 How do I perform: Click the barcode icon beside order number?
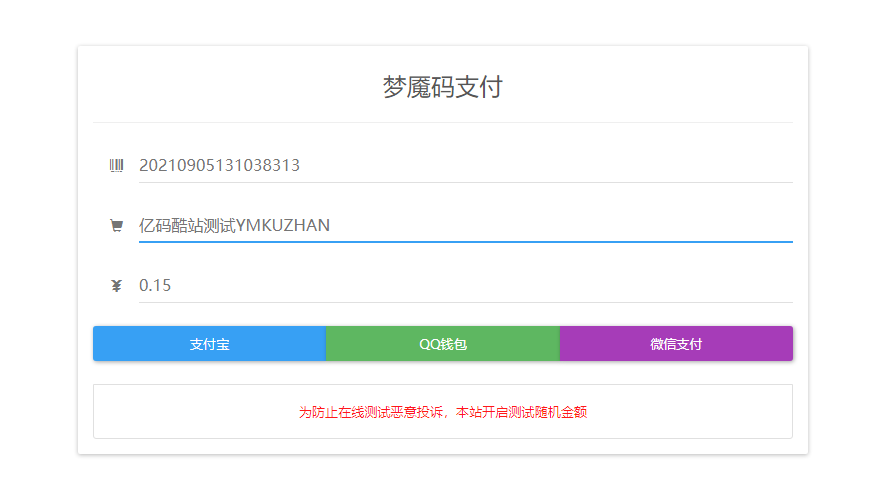point(116,165)
